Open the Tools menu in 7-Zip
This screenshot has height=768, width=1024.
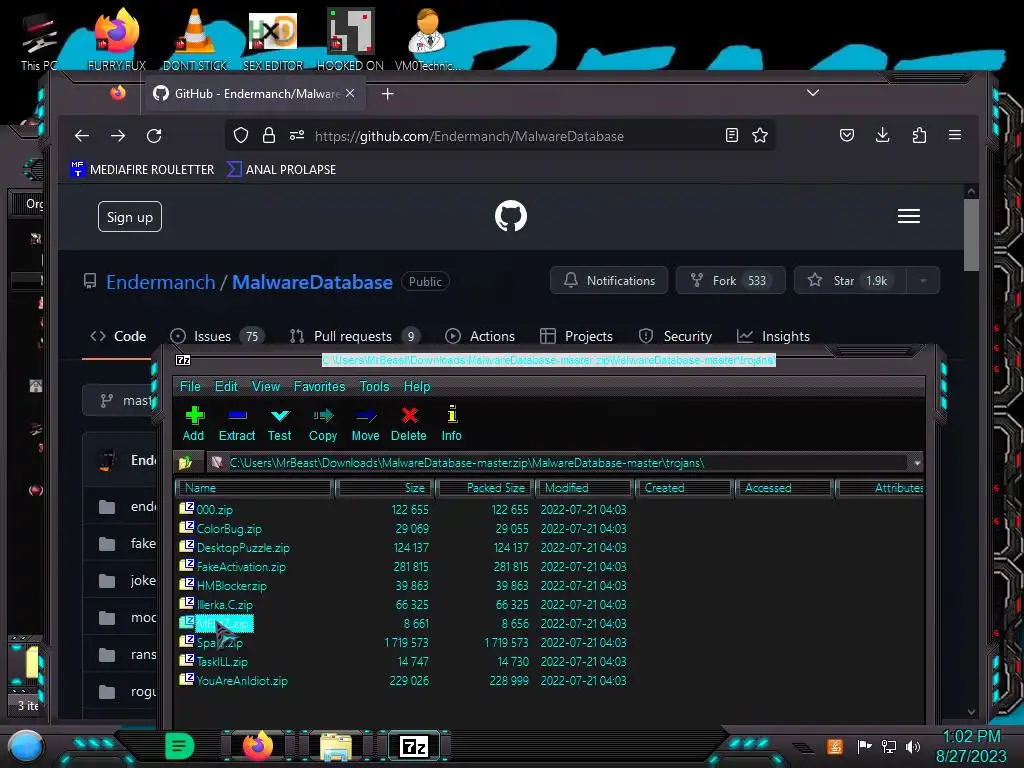[x=374, y=386]
